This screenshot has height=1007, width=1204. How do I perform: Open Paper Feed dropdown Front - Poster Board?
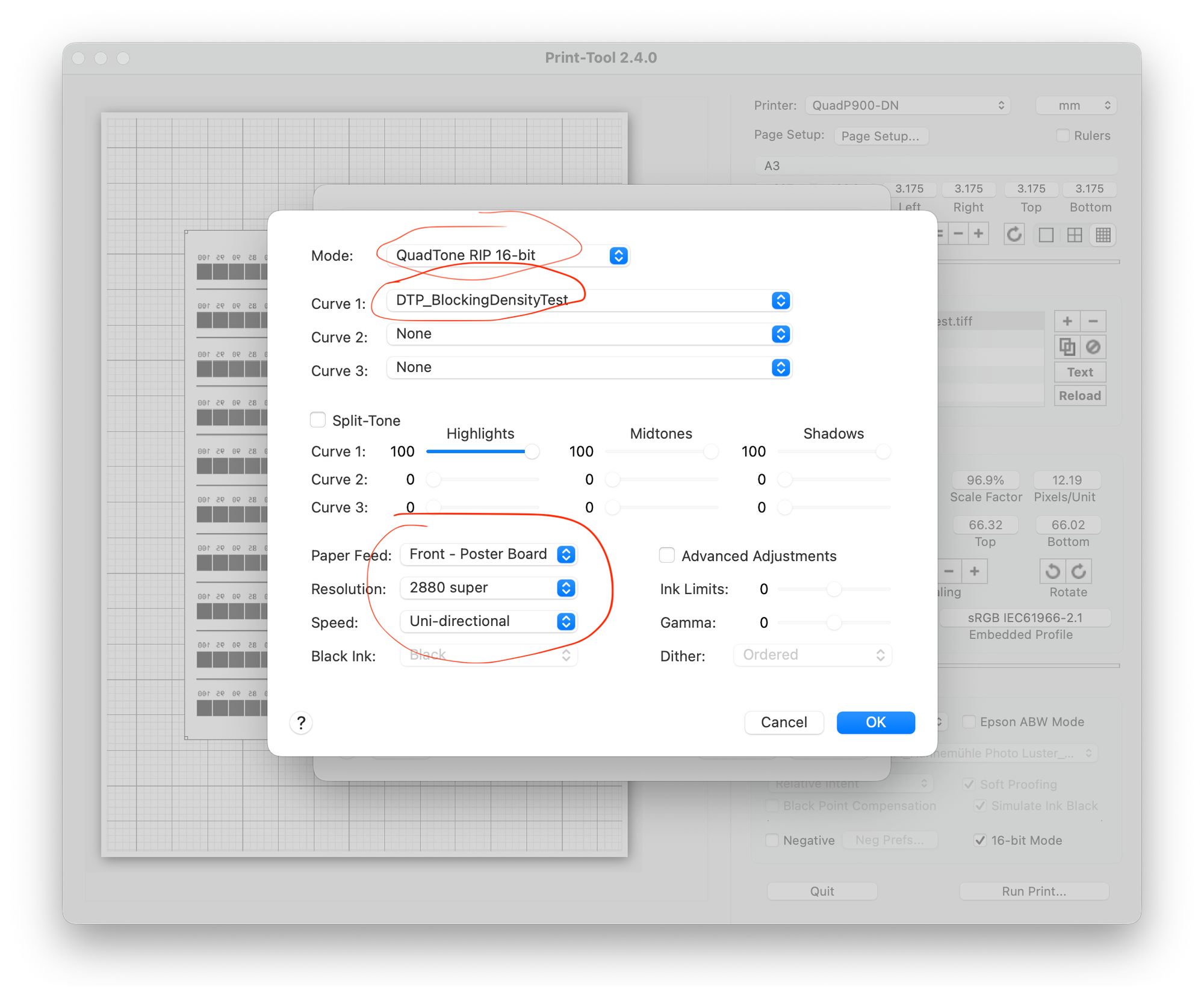coord(488,554)
